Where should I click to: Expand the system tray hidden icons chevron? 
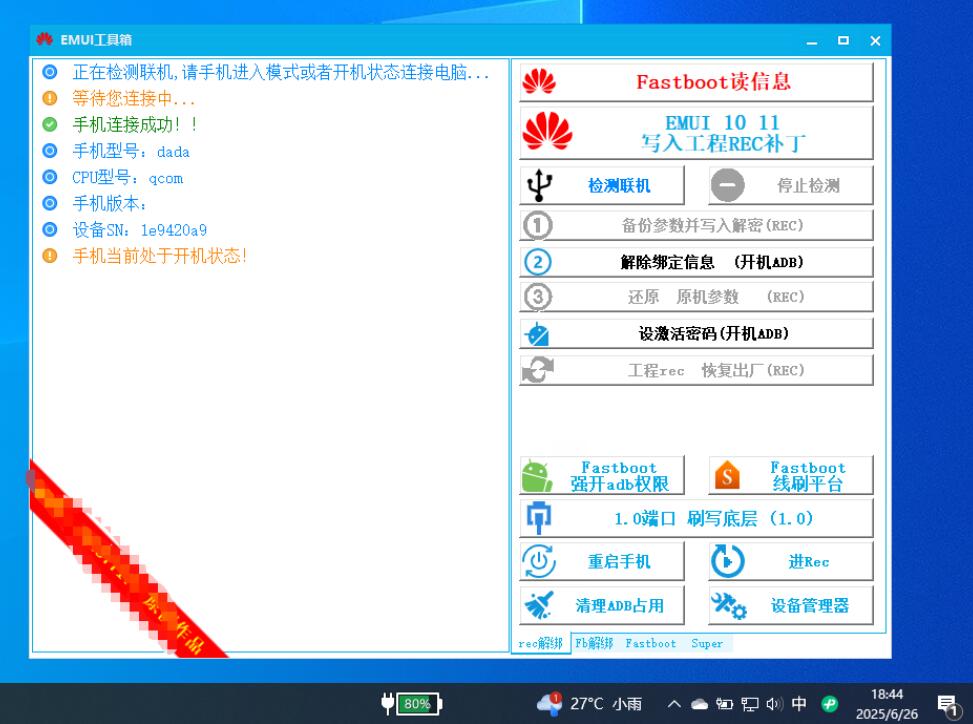click(675, 704)
